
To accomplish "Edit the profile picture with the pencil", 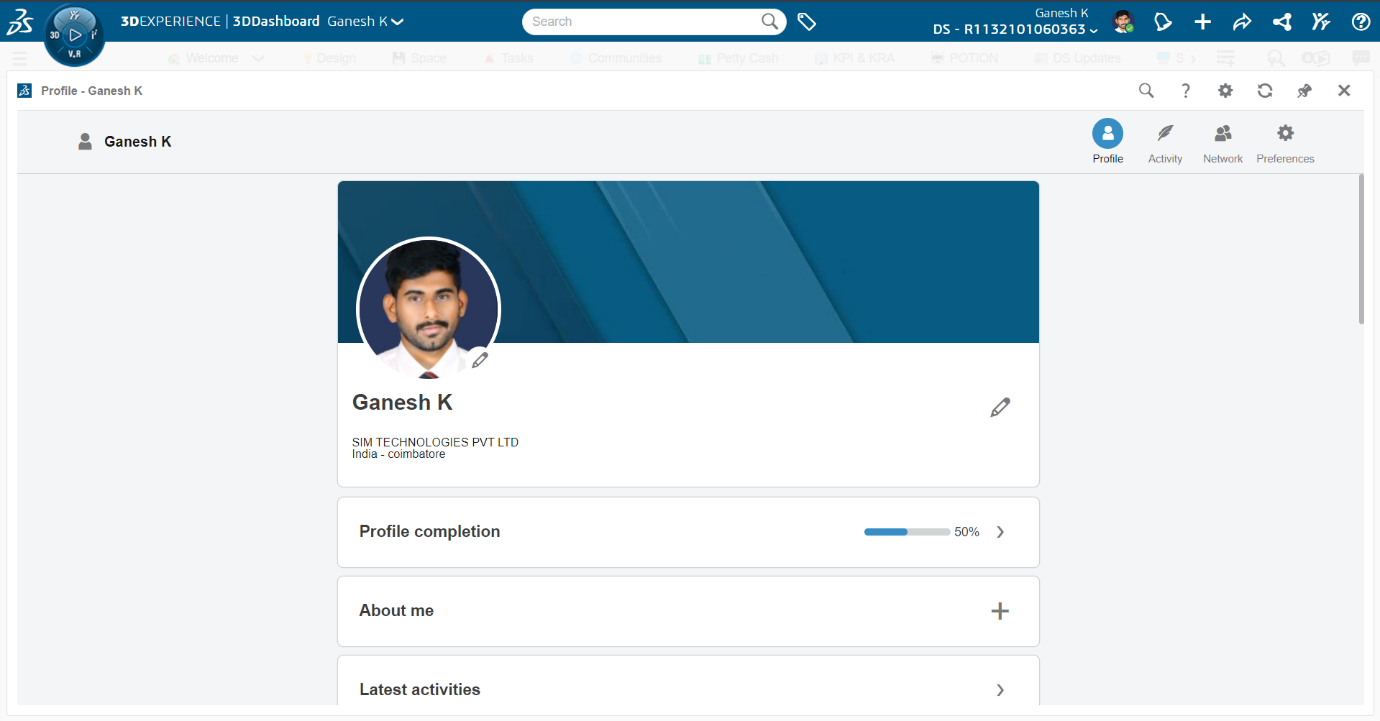I will [x=480, y=360].
